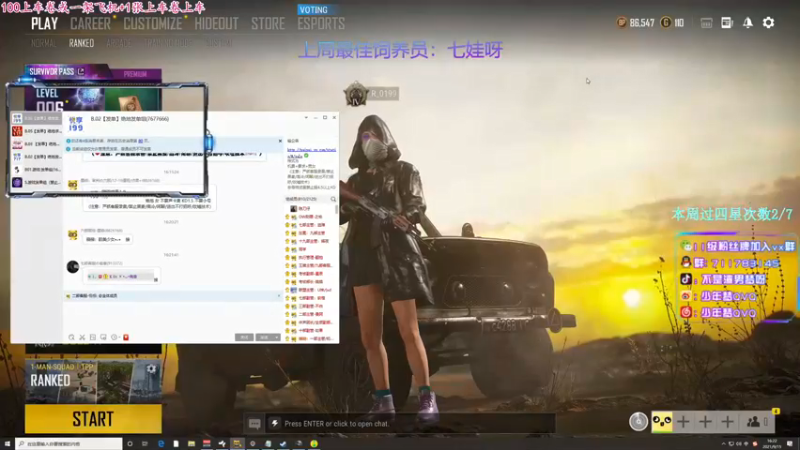Image resolution: width=800 pixels, height=450 pixels.
Task: Select the NORMAL match mode tab
Action: point(44,43)
